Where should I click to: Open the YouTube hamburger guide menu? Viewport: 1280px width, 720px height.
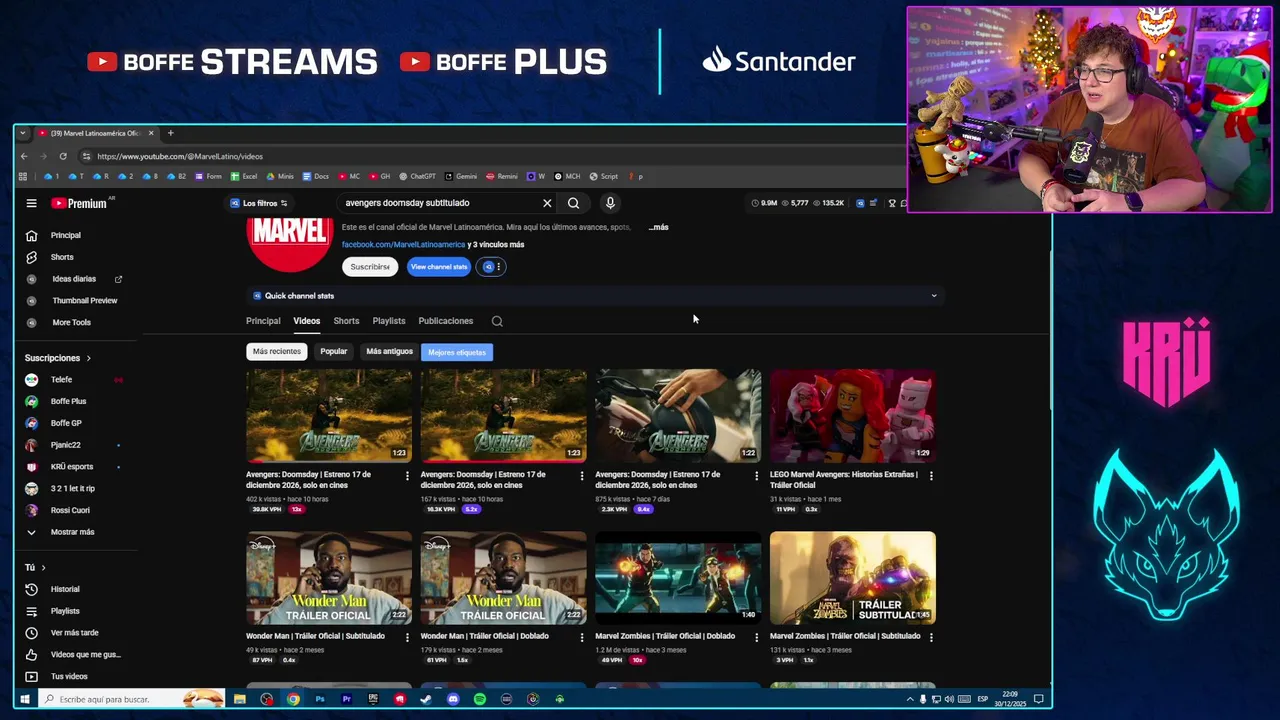[x=31, y=203]
